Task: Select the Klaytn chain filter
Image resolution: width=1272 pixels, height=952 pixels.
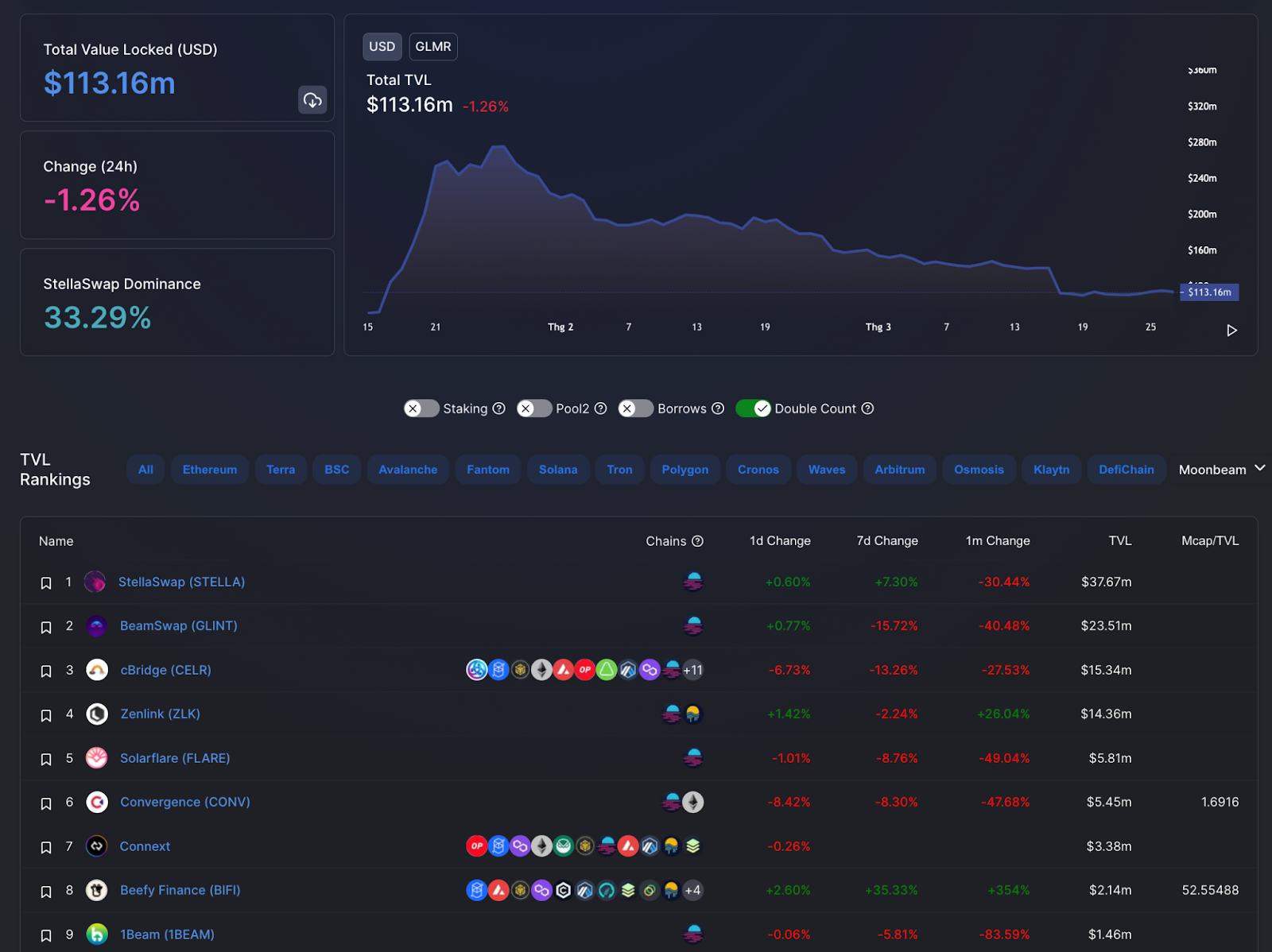Action: click(1052, 470)
